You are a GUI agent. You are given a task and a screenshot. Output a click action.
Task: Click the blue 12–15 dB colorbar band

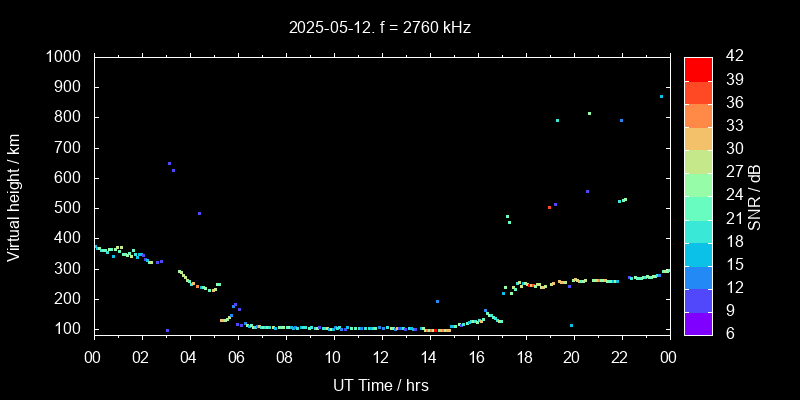pyautogui.click(x=698, y=276)
